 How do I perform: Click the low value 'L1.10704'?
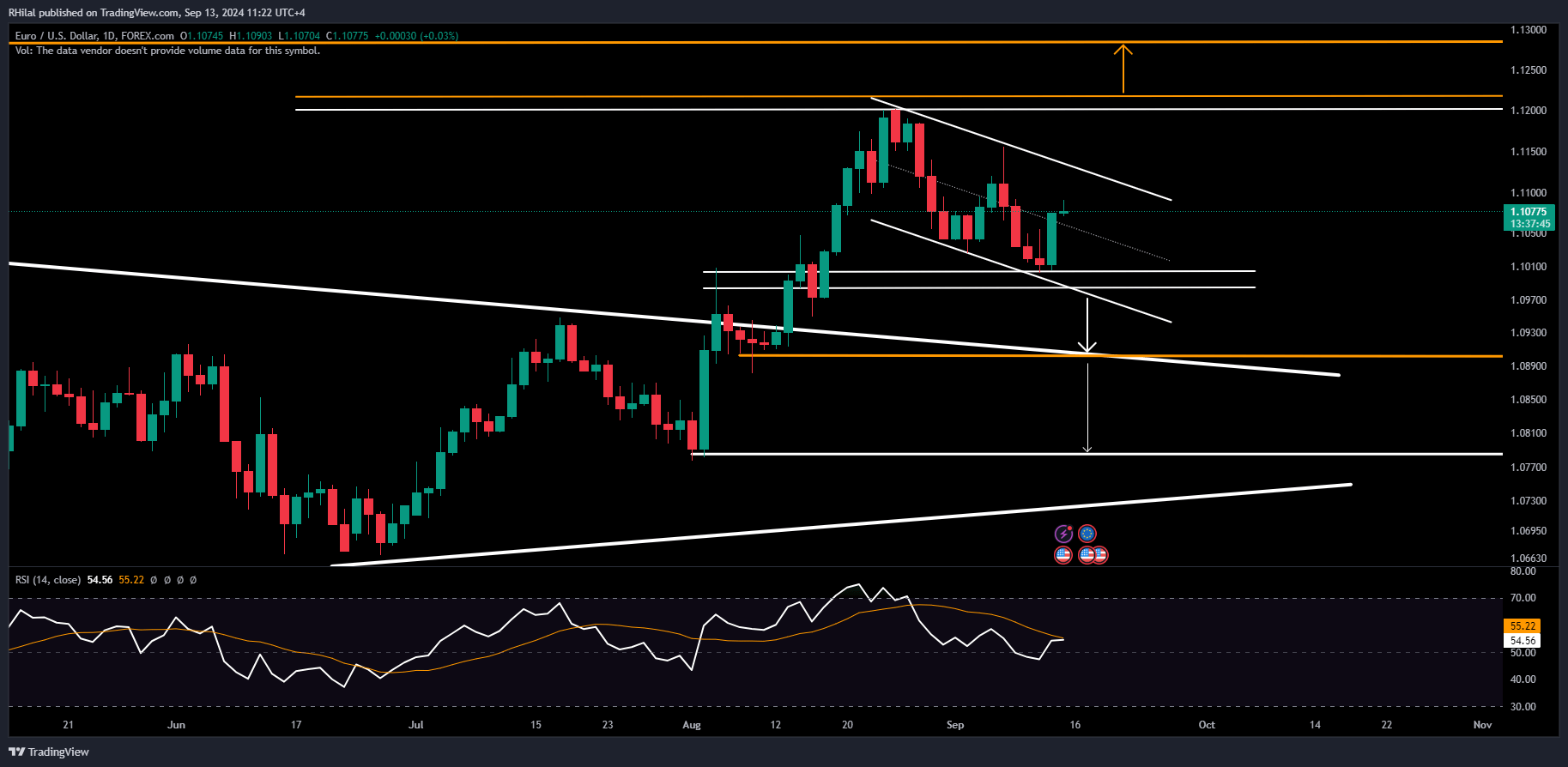299,36
